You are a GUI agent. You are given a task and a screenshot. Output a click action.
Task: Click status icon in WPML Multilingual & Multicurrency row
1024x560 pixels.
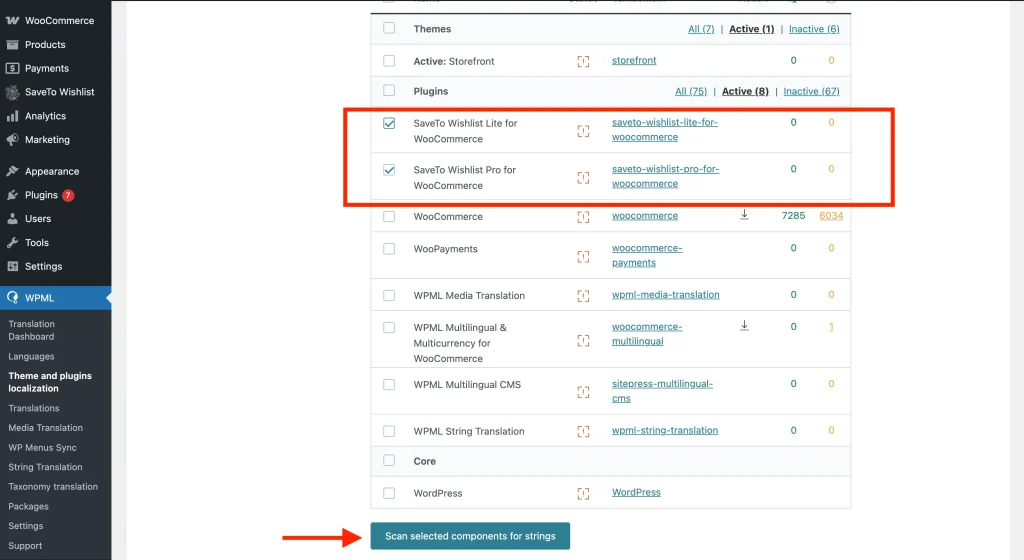583,341
